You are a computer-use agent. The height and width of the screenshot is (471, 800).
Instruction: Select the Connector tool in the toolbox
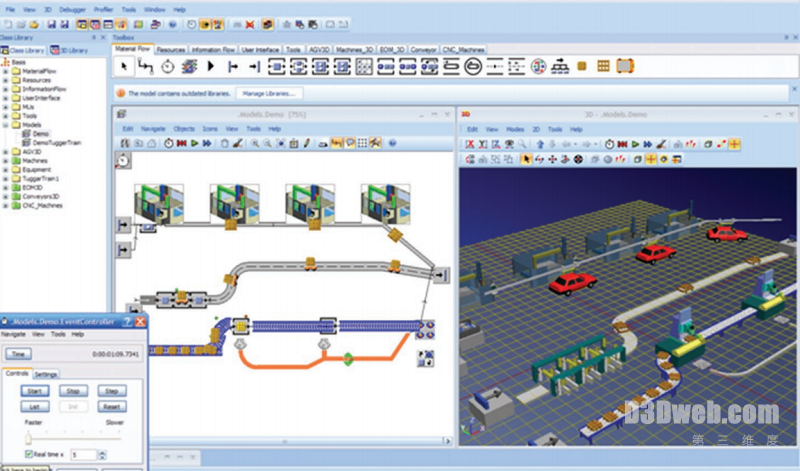(x=145, y=67)
